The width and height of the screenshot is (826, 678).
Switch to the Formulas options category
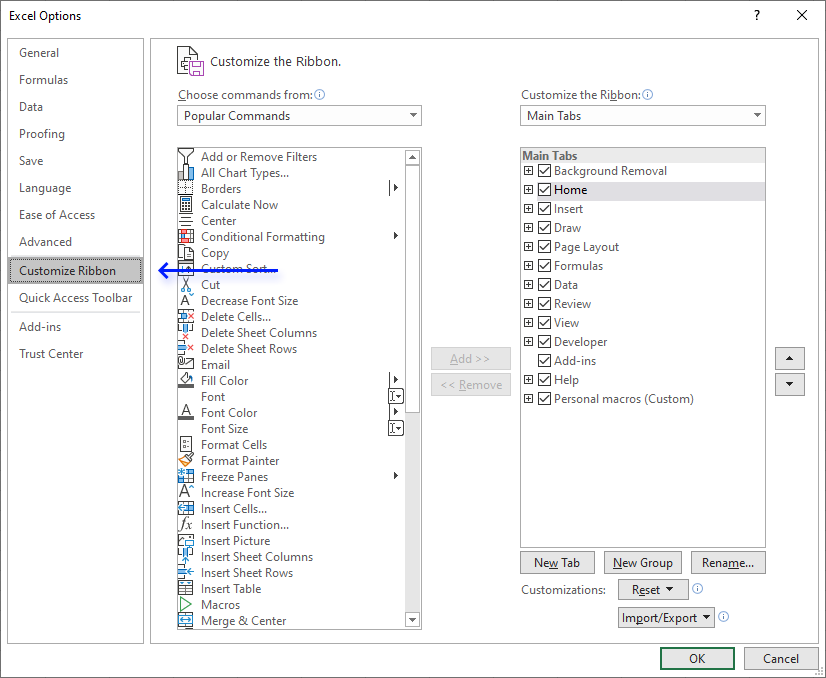75,80
